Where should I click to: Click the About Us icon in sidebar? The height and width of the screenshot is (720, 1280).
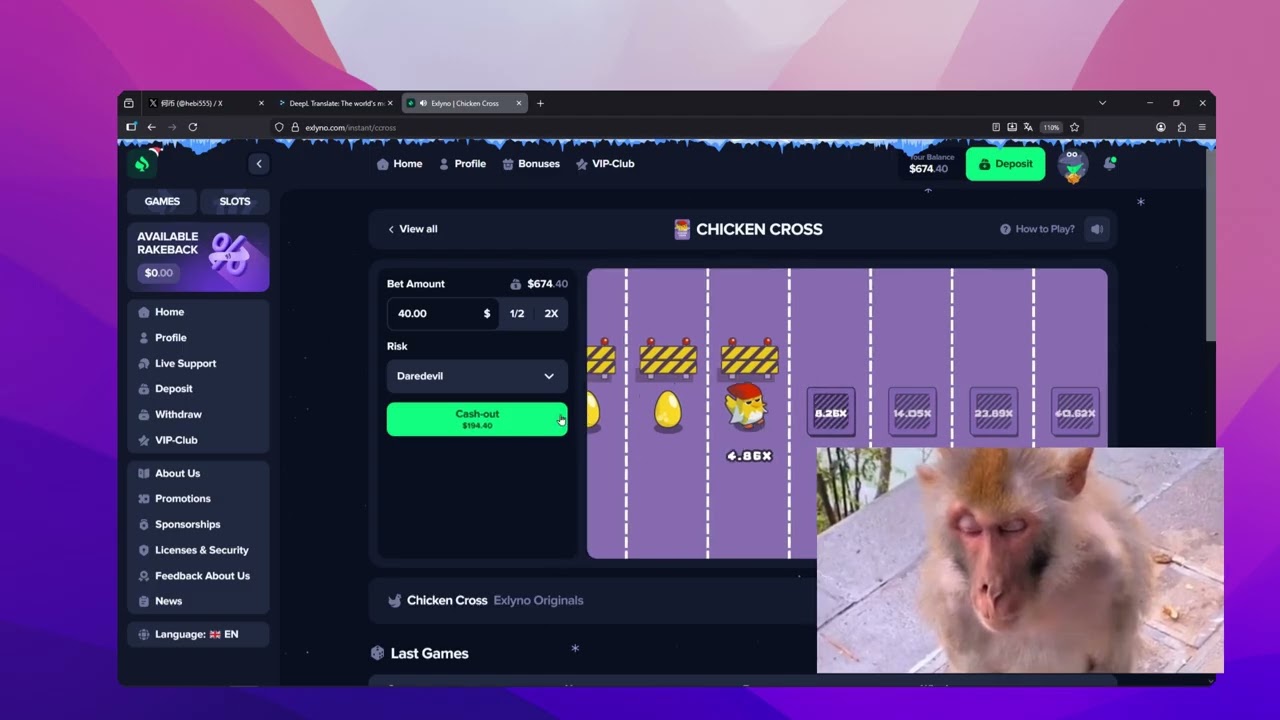click(144, 473)
